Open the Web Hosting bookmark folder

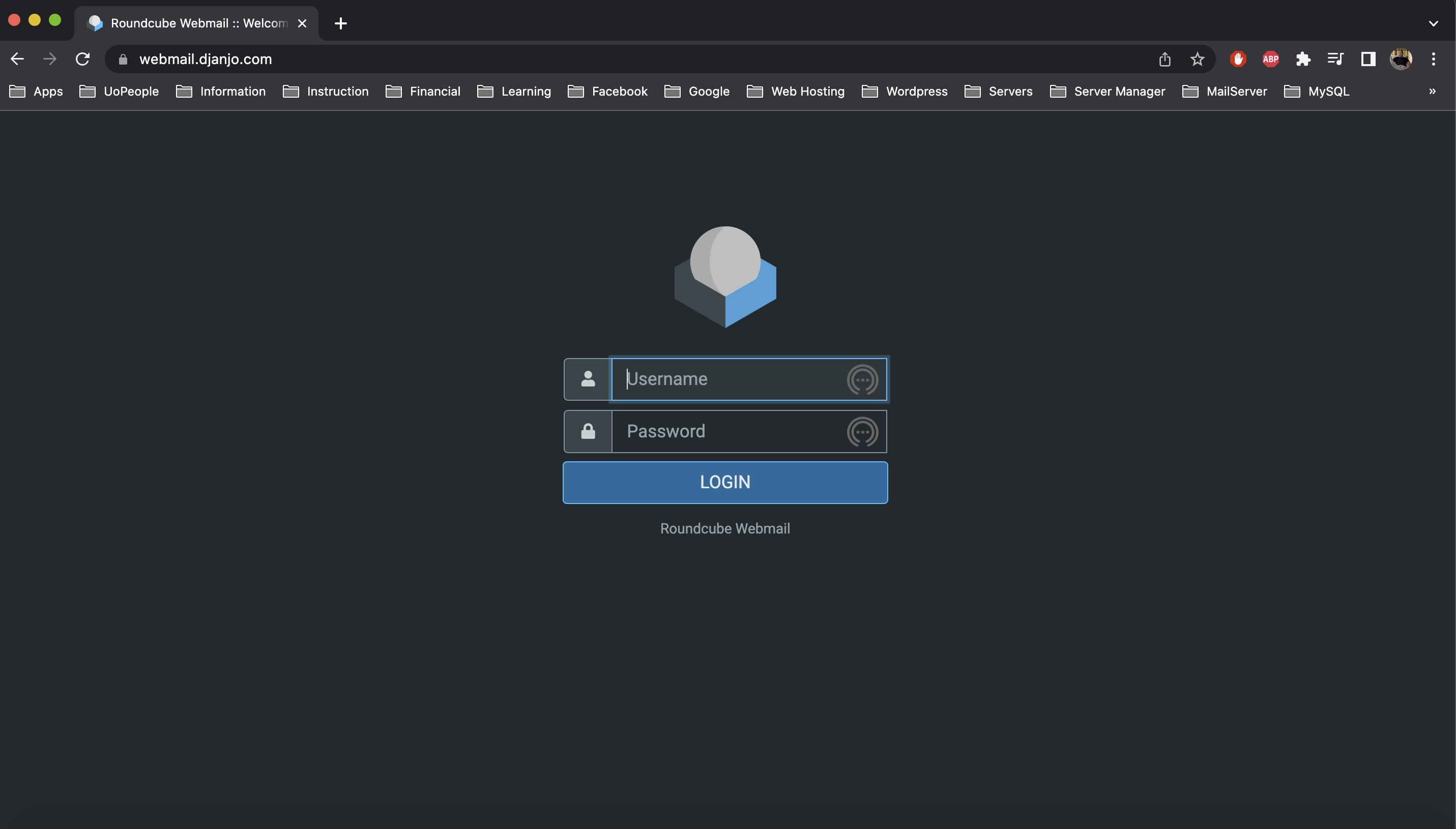pos(796,91)
